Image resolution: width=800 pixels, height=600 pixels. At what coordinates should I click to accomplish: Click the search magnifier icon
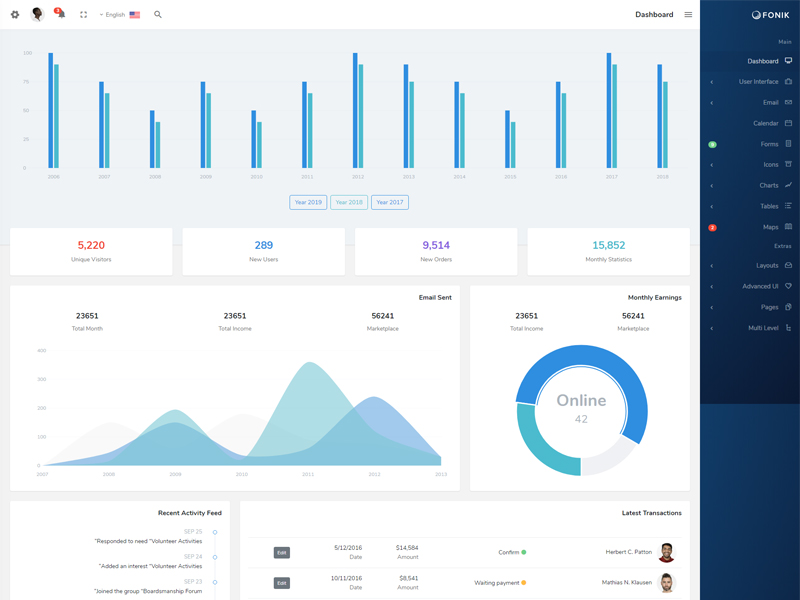tap(158, 15)
